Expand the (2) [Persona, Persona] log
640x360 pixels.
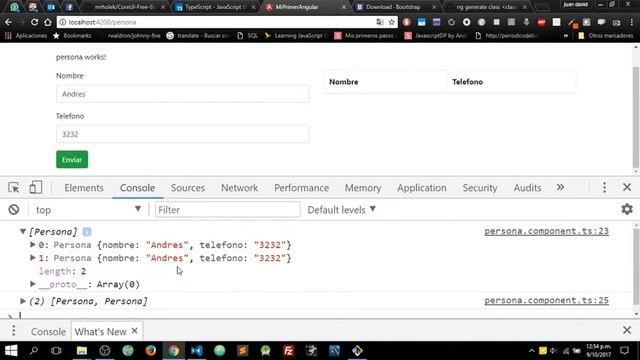23,301
